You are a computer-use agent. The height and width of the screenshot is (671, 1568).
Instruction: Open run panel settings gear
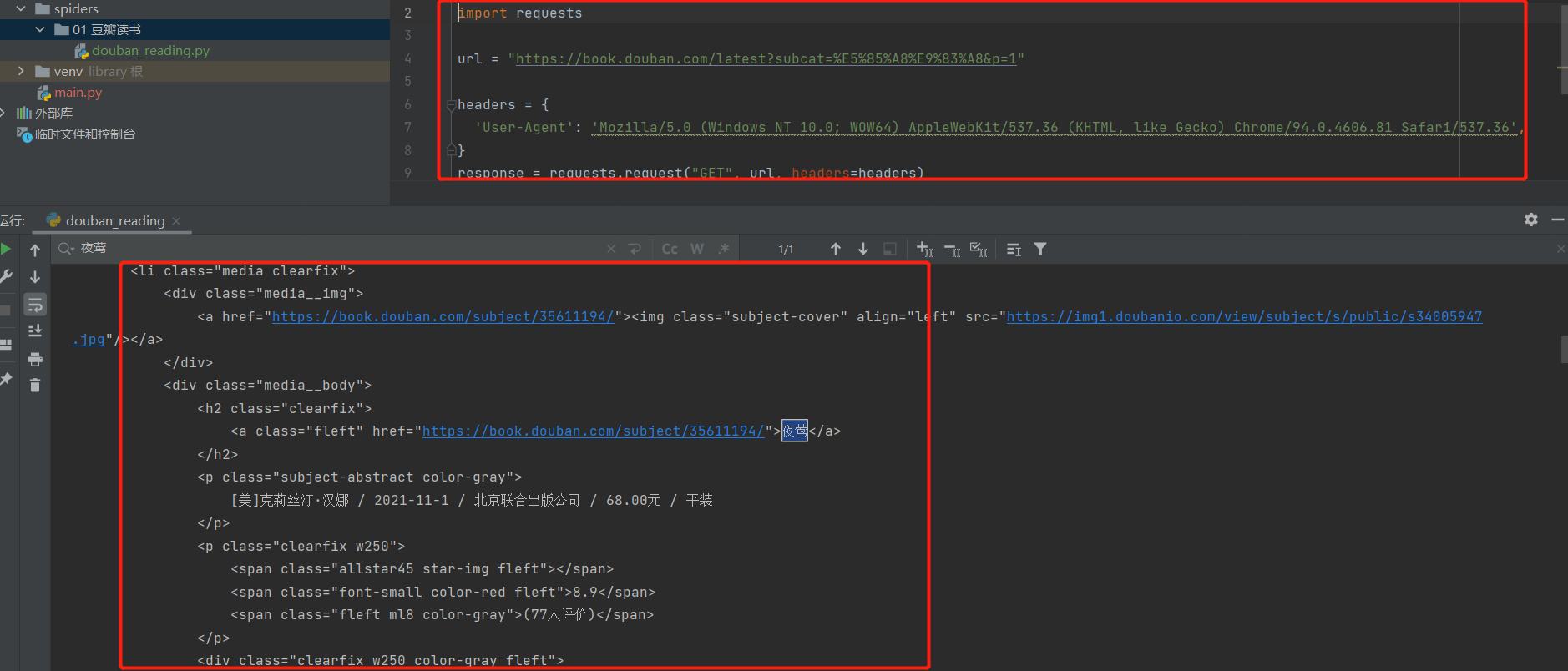tap(1531, 219)
